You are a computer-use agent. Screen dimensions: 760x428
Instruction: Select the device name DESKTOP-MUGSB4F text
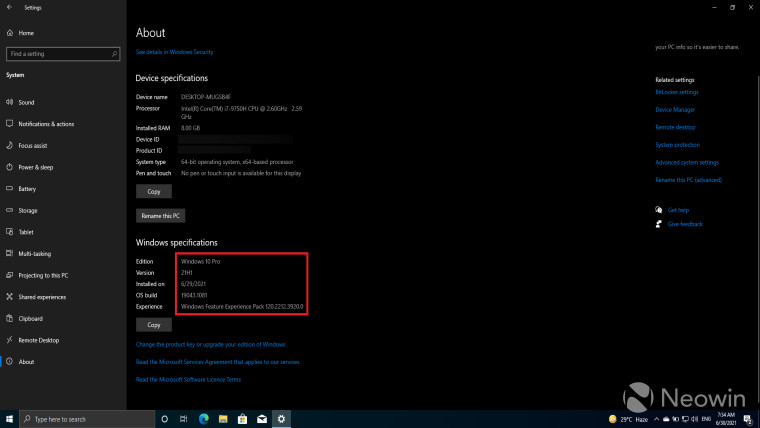click(206, 97)
